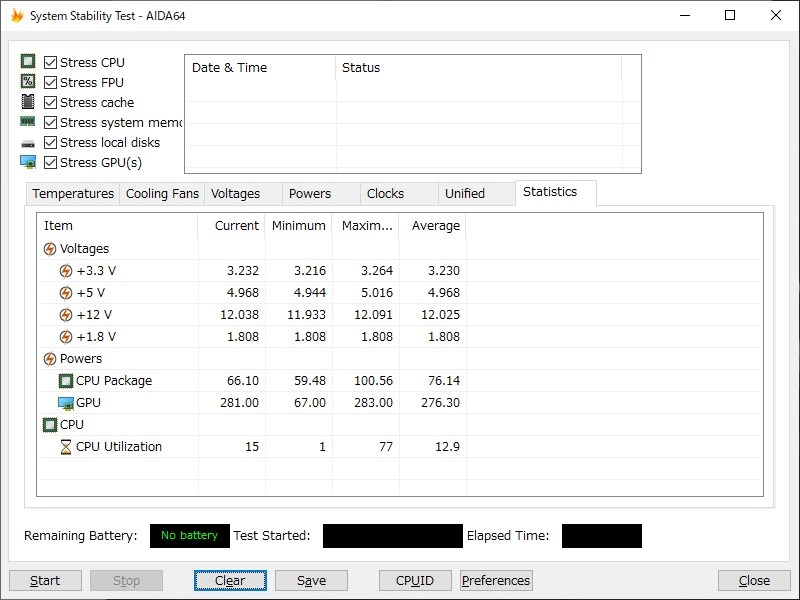Click the FPU percent icon beside Stress FPU

(x=28, y=82)
